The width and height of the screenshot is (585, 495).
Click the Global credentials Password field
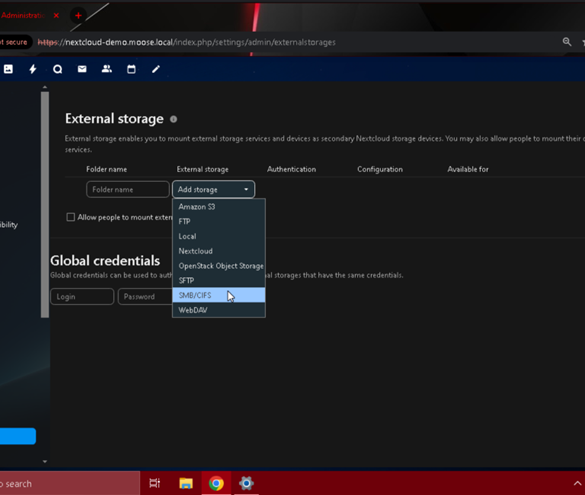point(145,297)
